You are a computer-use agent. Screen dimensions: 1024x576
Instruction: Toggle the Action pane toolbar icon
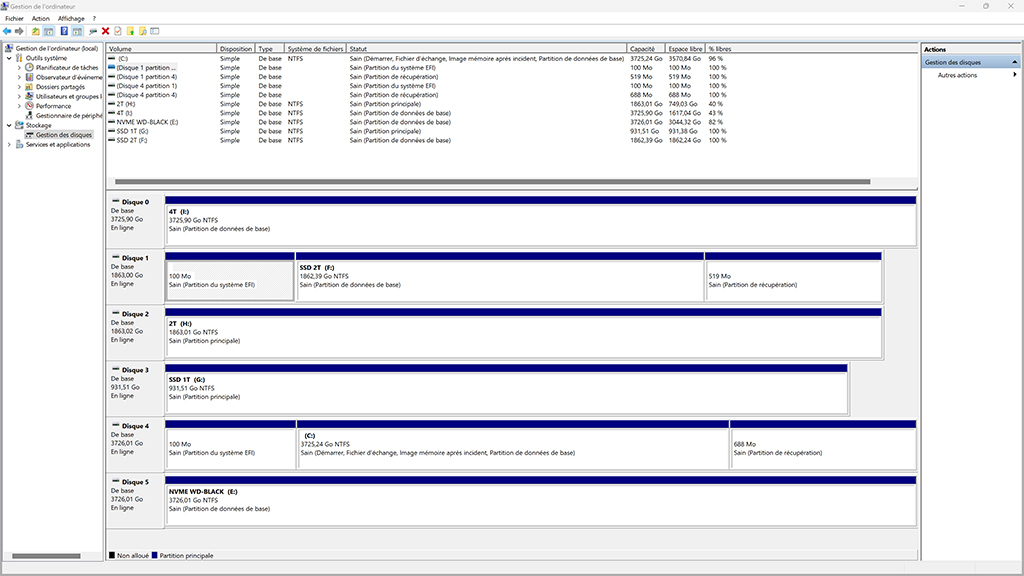pyautogui.click(x=77, y=31)
